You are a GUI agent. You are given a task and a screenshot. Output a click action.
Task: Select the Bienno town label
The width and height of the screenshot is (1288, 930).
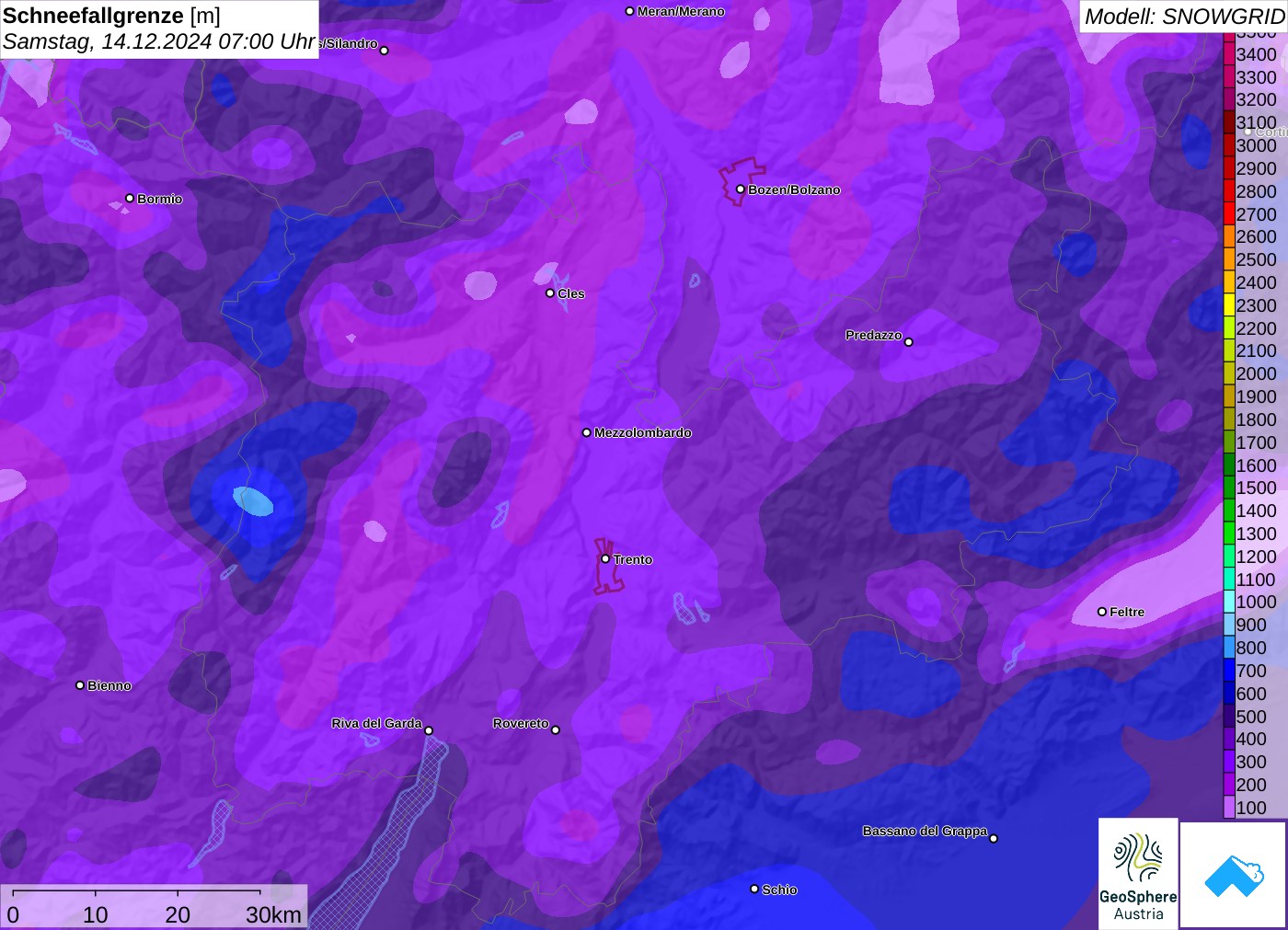109,685
